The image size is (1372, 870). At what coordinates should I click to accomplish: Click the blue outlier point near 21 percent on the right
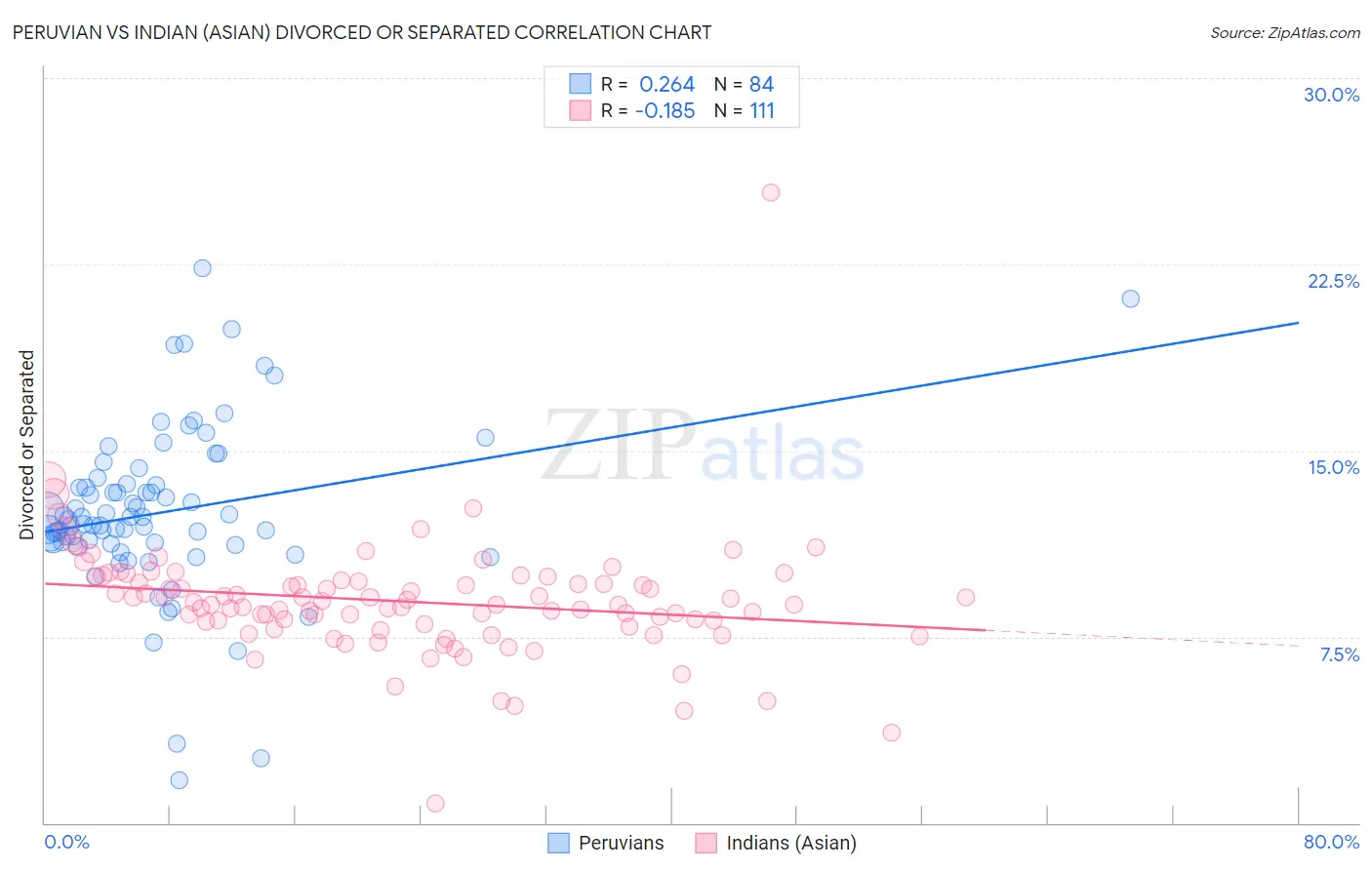click(x=1130, y=298)
